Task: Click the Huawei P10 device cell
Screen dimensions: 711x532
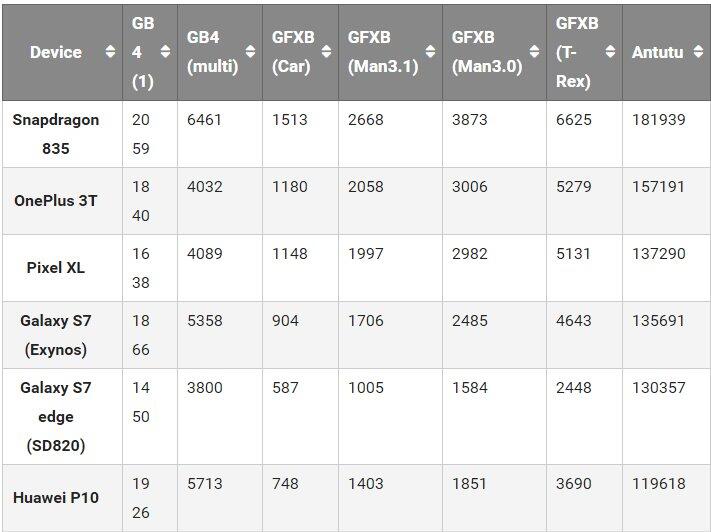Action: (x=56, y=497)
